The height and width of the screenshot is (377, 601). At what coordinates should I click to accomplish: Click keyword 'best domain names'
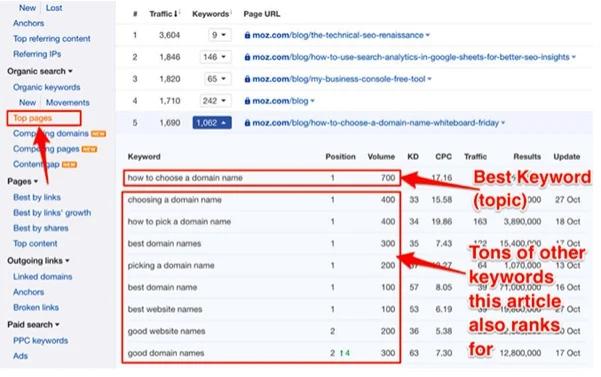pos(164,243)
